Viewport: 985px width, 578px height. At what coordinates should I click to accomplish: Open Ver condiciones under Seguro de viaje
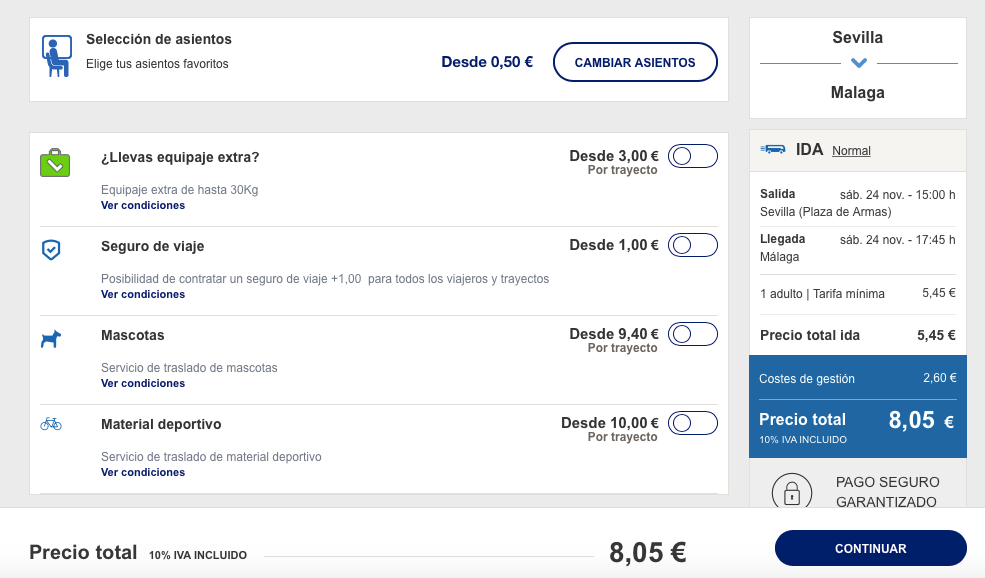[143, 294]
